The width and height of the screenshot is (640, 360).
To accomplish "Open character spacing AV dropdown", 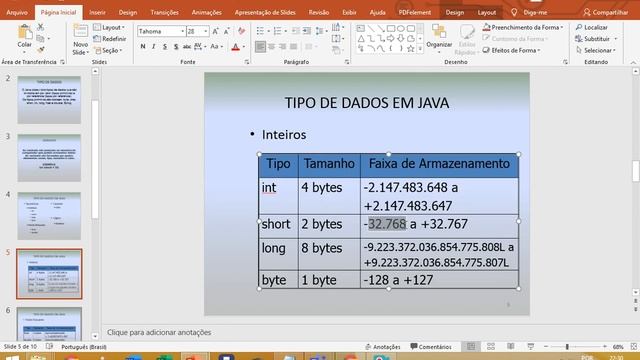I will [x=200, y=47].
